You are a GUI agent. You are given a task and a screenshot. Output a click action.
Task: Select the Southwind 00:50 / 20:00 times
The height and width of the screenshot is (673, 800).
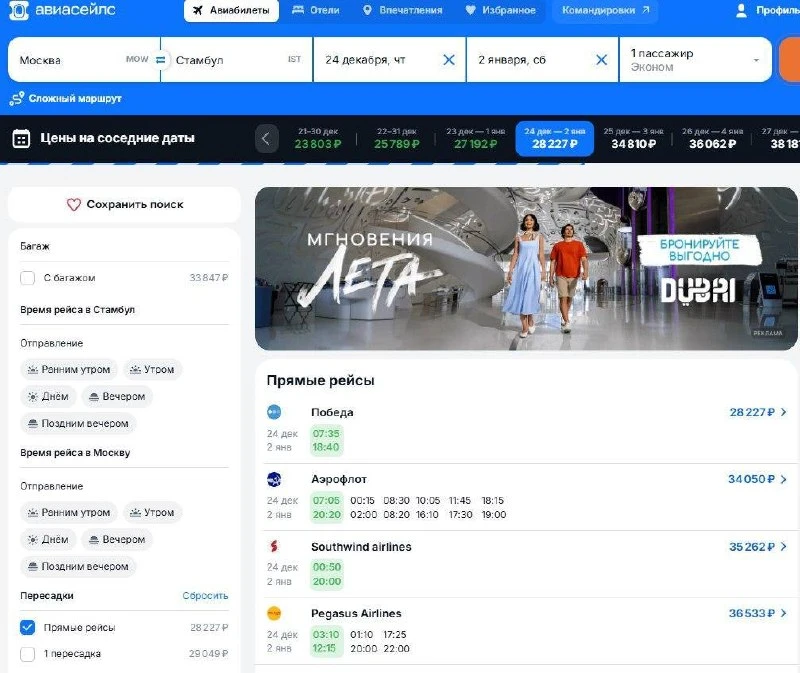point(327,575)
